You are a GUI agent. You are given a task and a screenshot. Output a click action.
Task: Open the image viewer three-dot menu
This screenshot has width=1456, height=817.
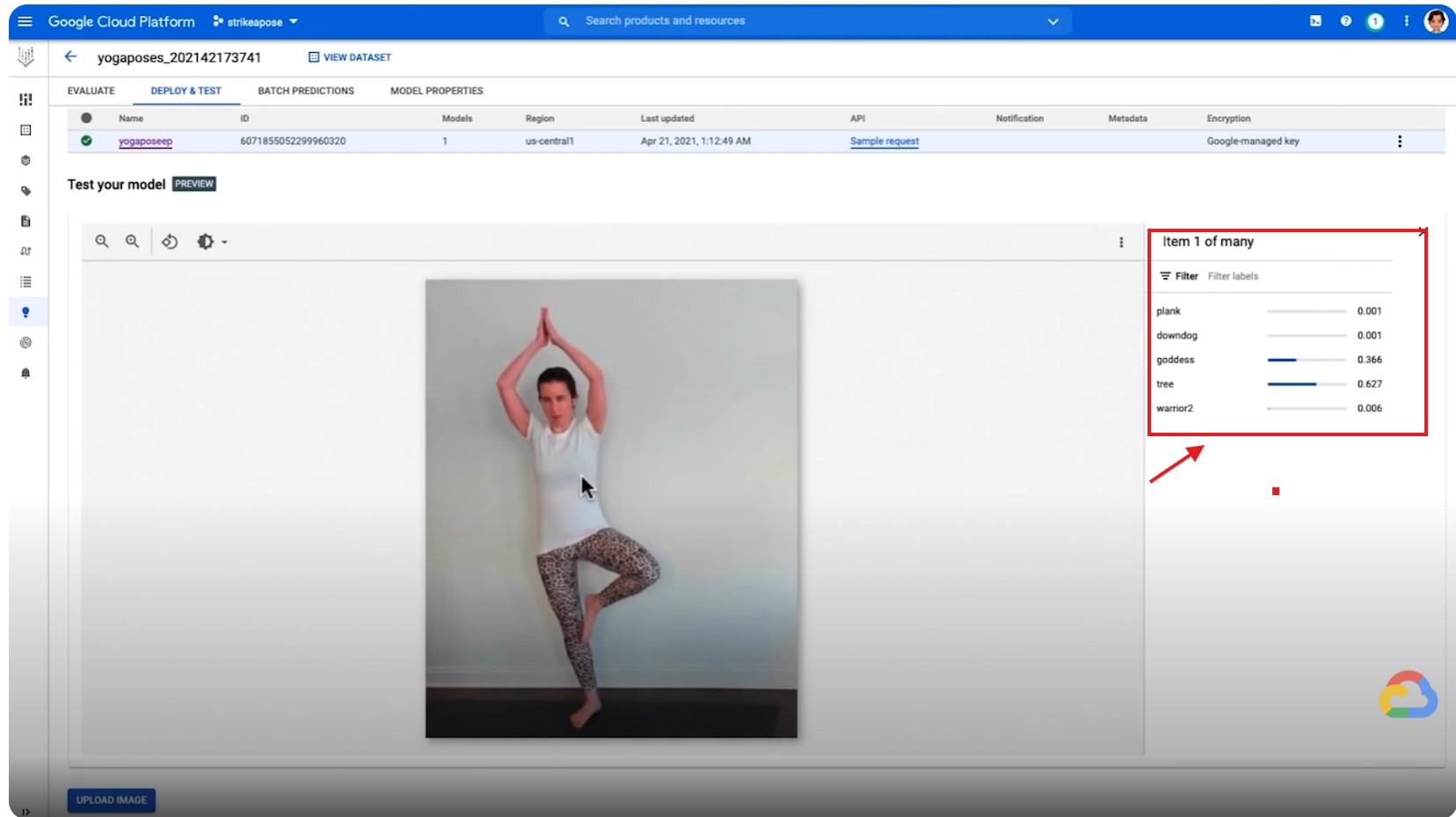(x=1121, y=242)
